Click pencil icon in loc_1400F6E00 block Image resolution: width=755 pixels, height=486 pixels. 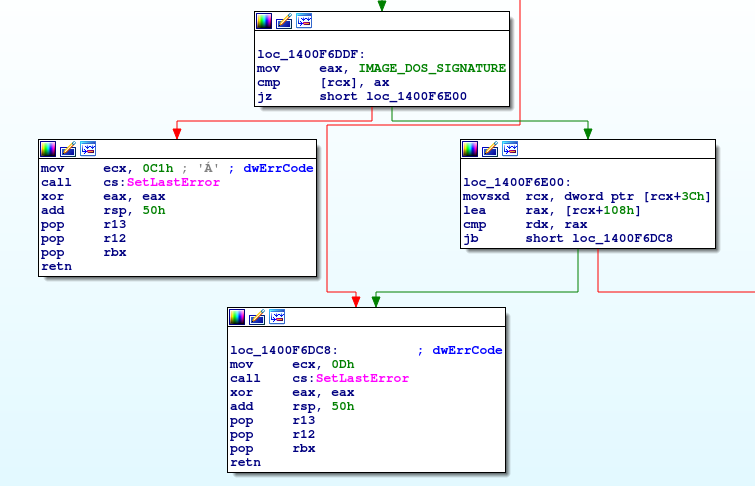[x=490, y=149]
